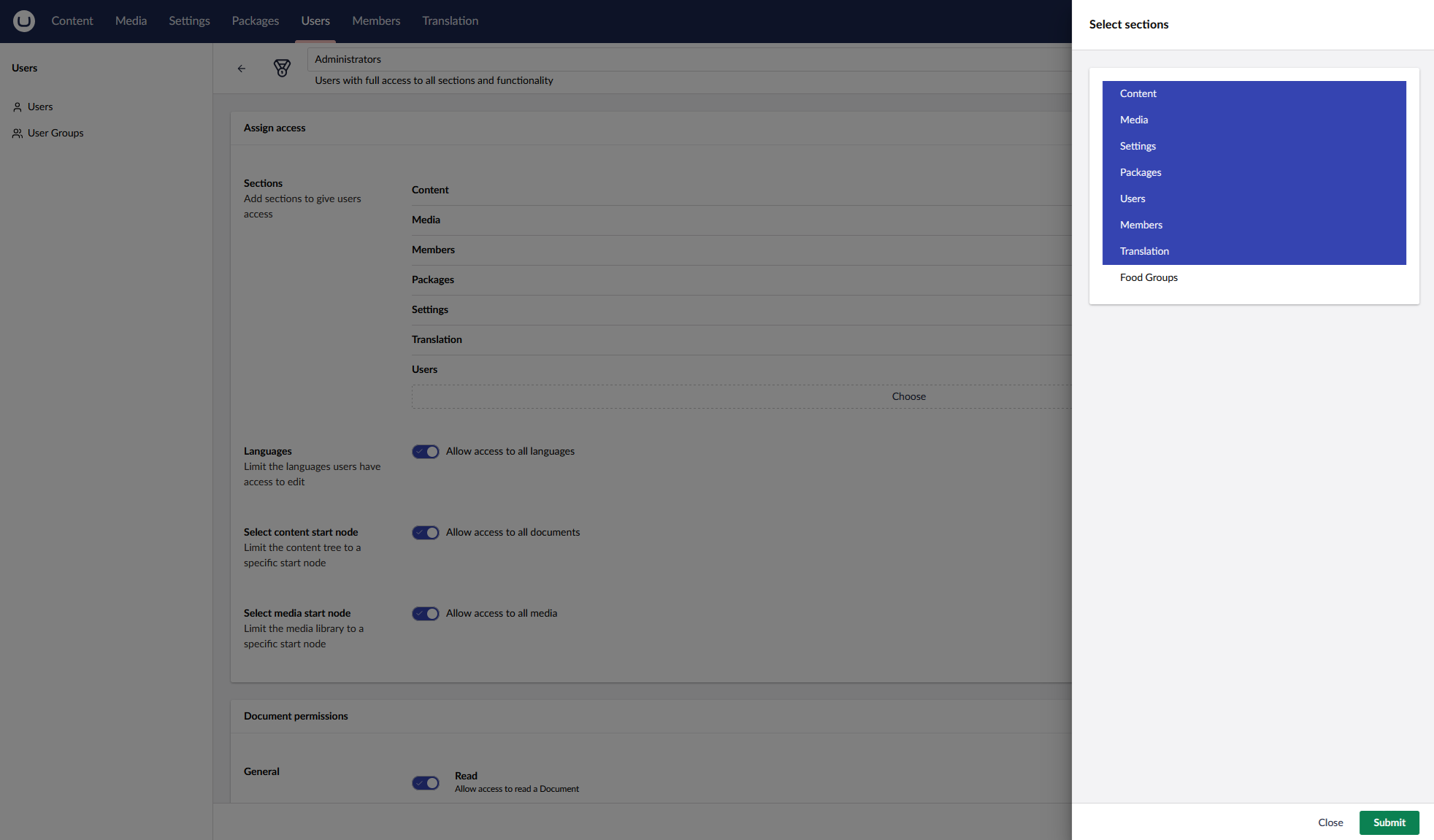Click the Translation row under Sections

741,339
